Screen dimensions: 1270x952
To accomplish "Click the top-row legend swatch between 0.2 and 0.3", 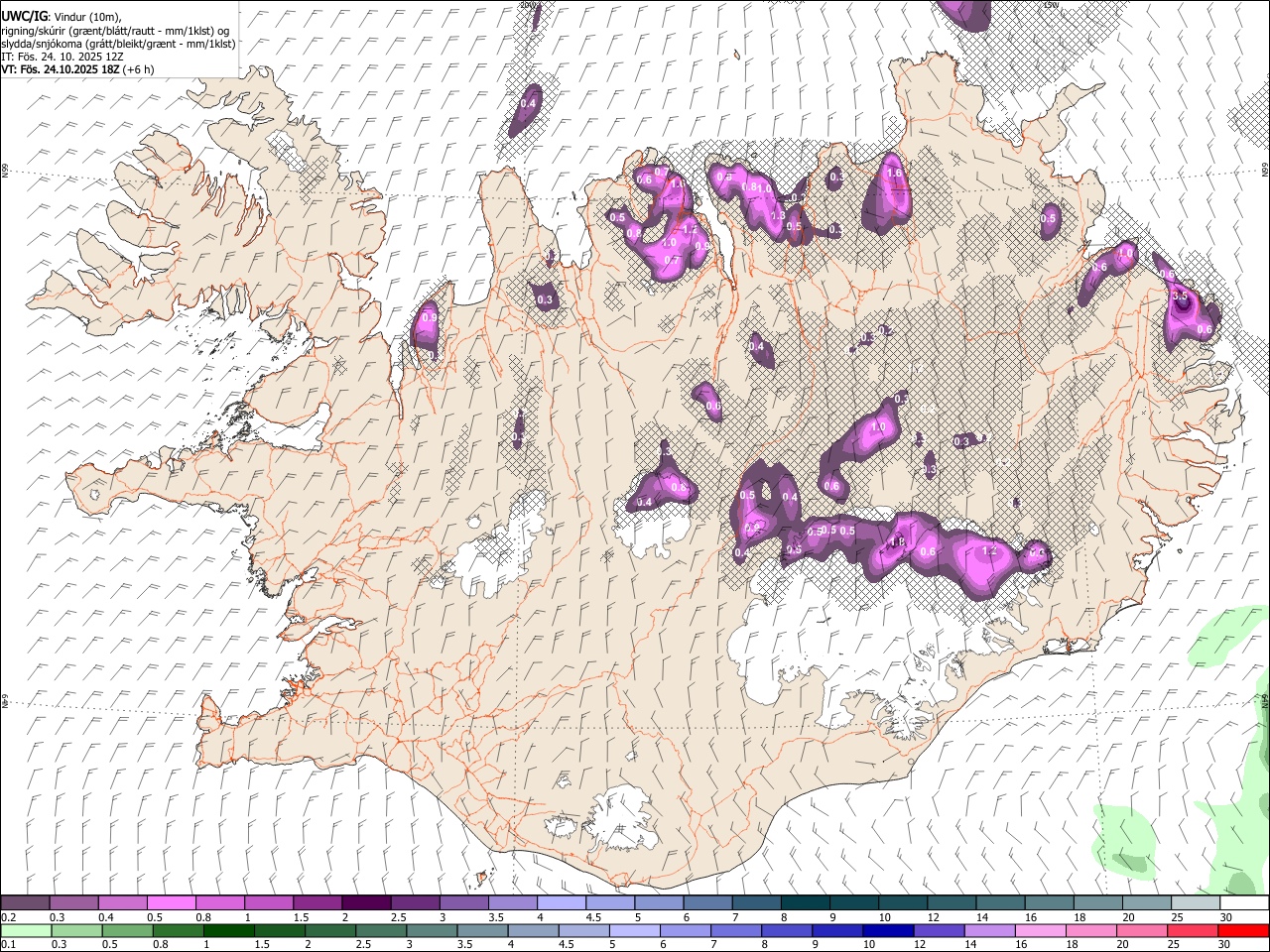I will pyautogui.click(x=26, y=903).
